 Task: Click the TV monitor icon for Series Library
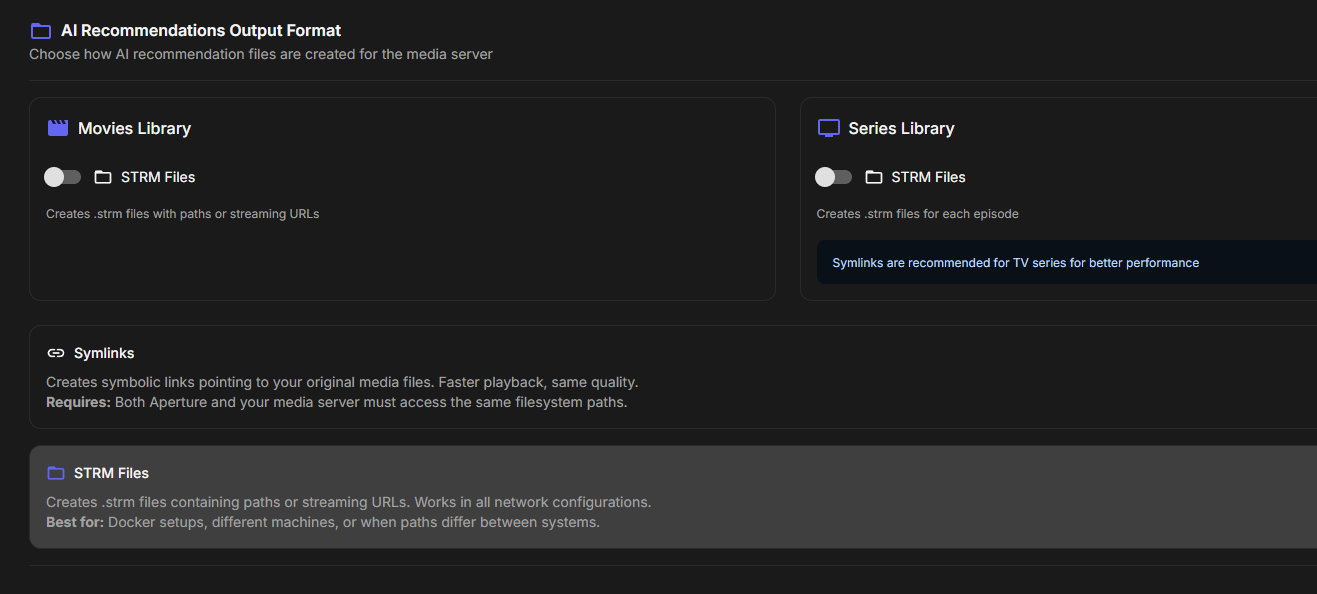tap(828, 128)
